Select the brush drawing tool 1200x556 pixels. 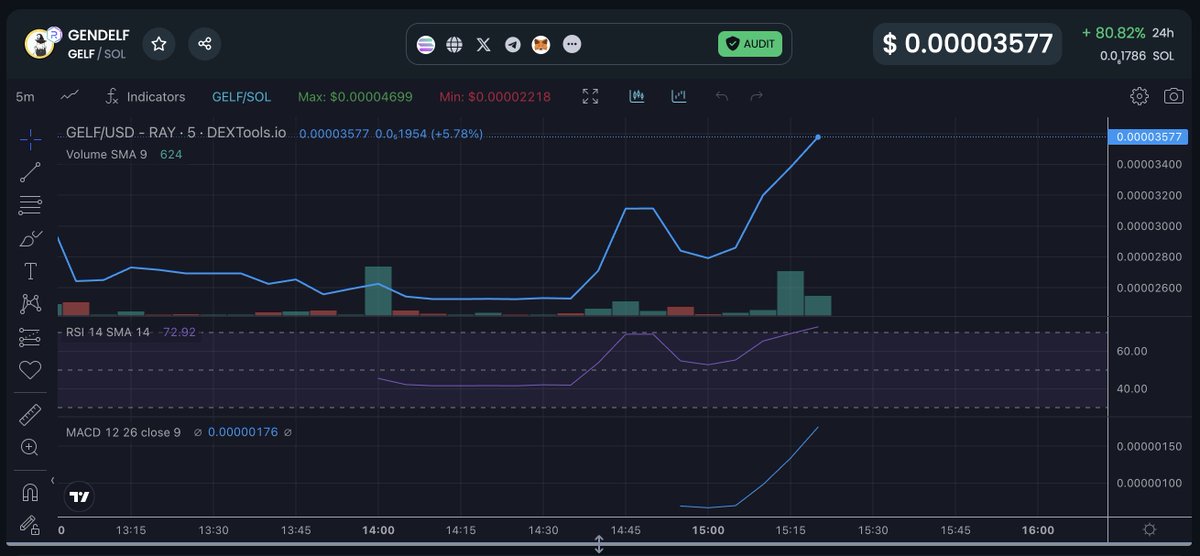tap(30, 238)
